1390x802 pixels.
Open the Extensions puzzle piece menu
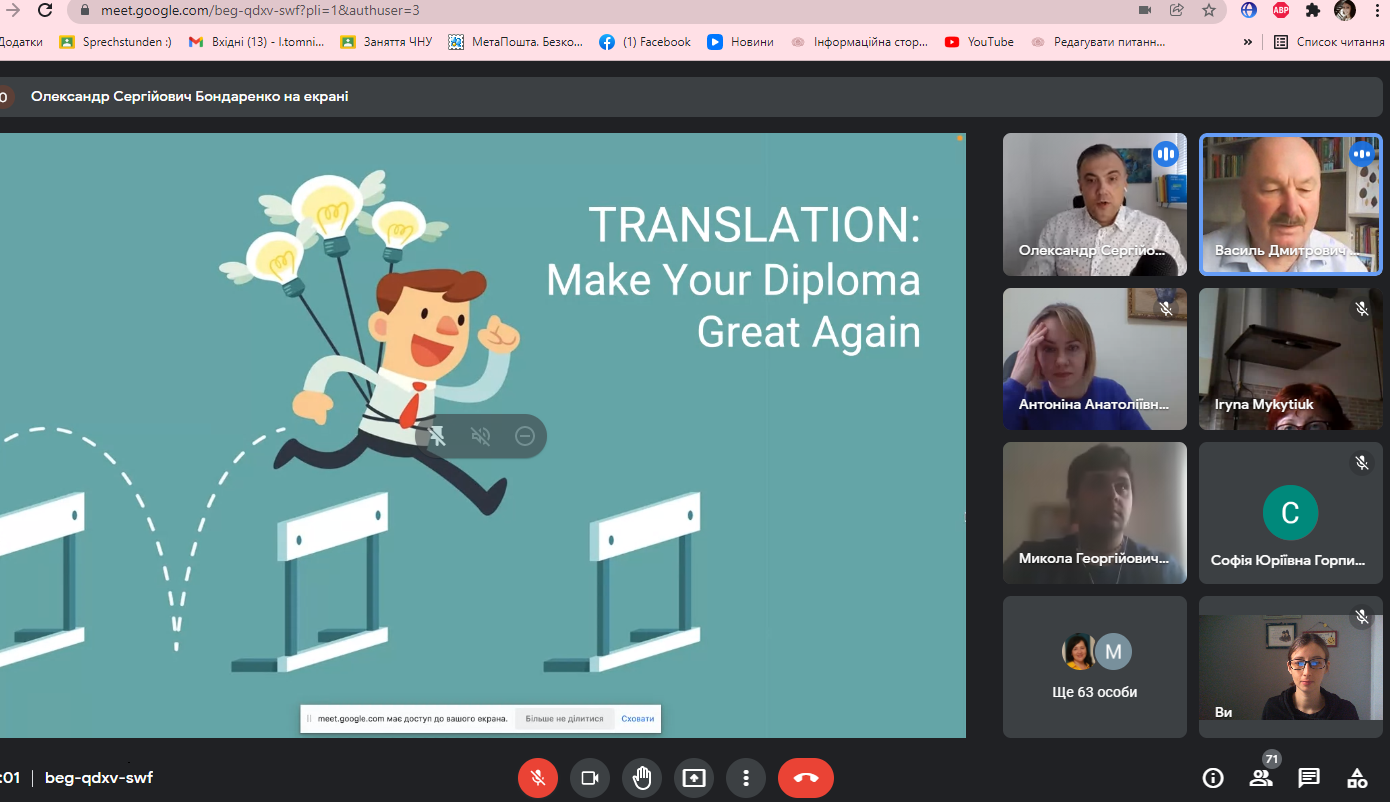1313,10
